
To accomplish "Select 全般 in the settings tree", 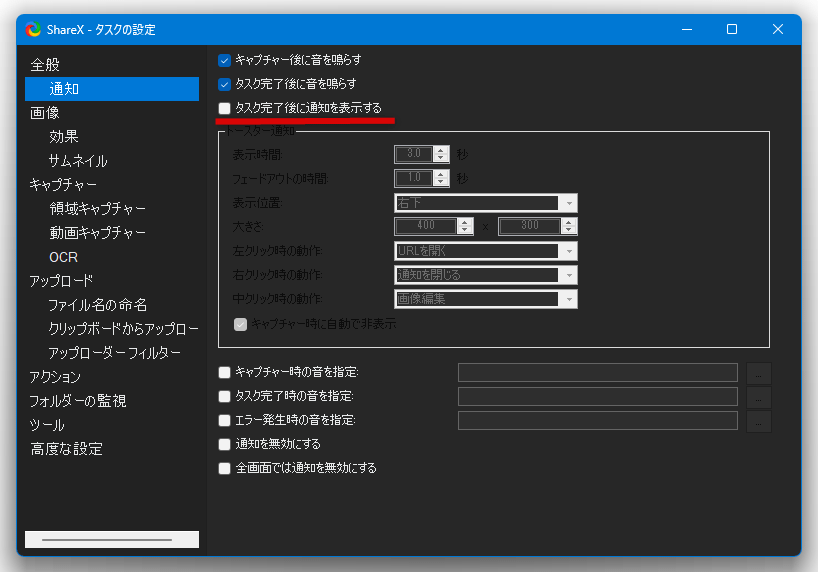I will [45, 65].
